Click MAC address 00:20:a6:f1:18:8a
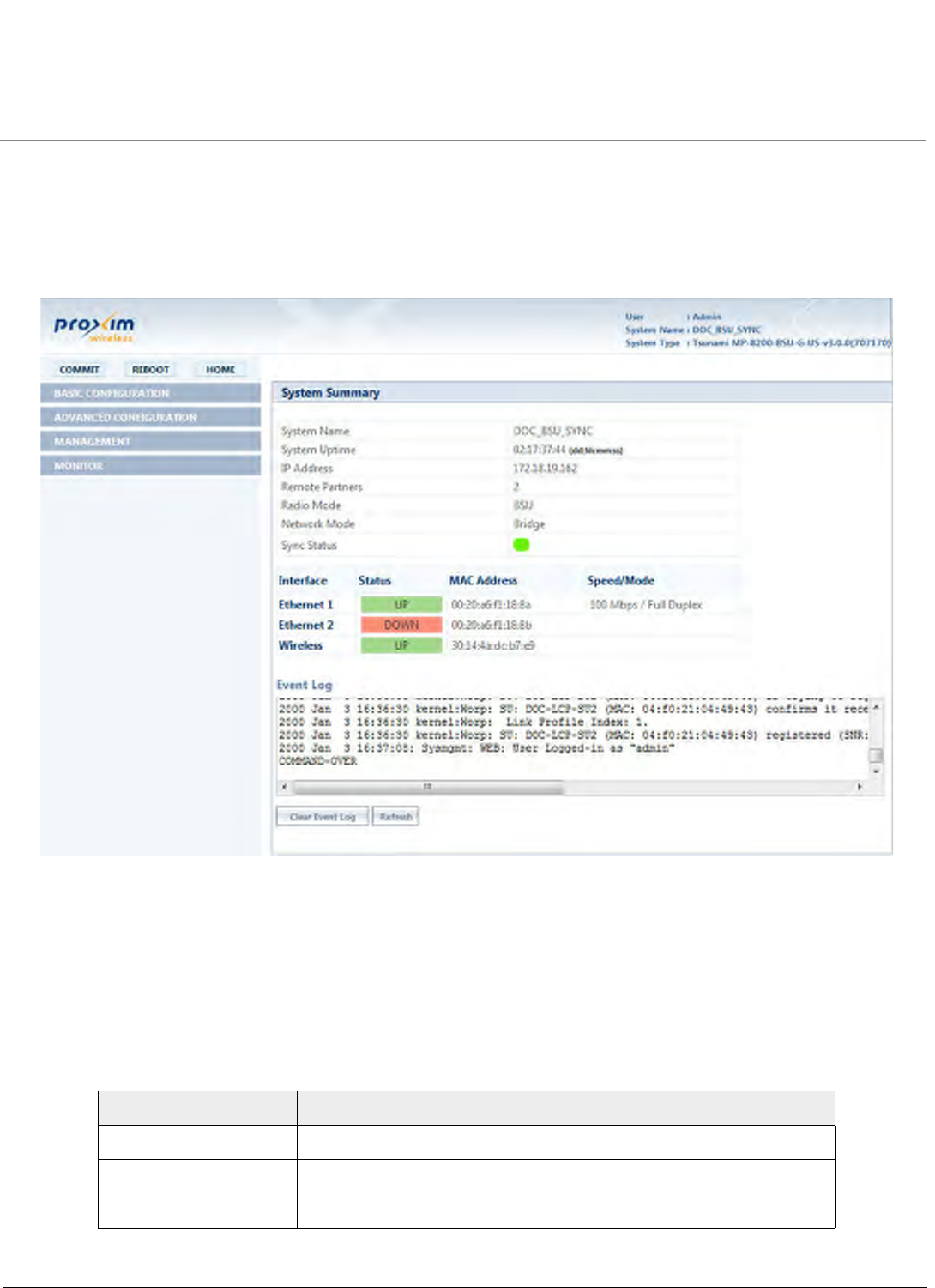Viewport: 935px width, 1288px height. click(x=491, y=605)
